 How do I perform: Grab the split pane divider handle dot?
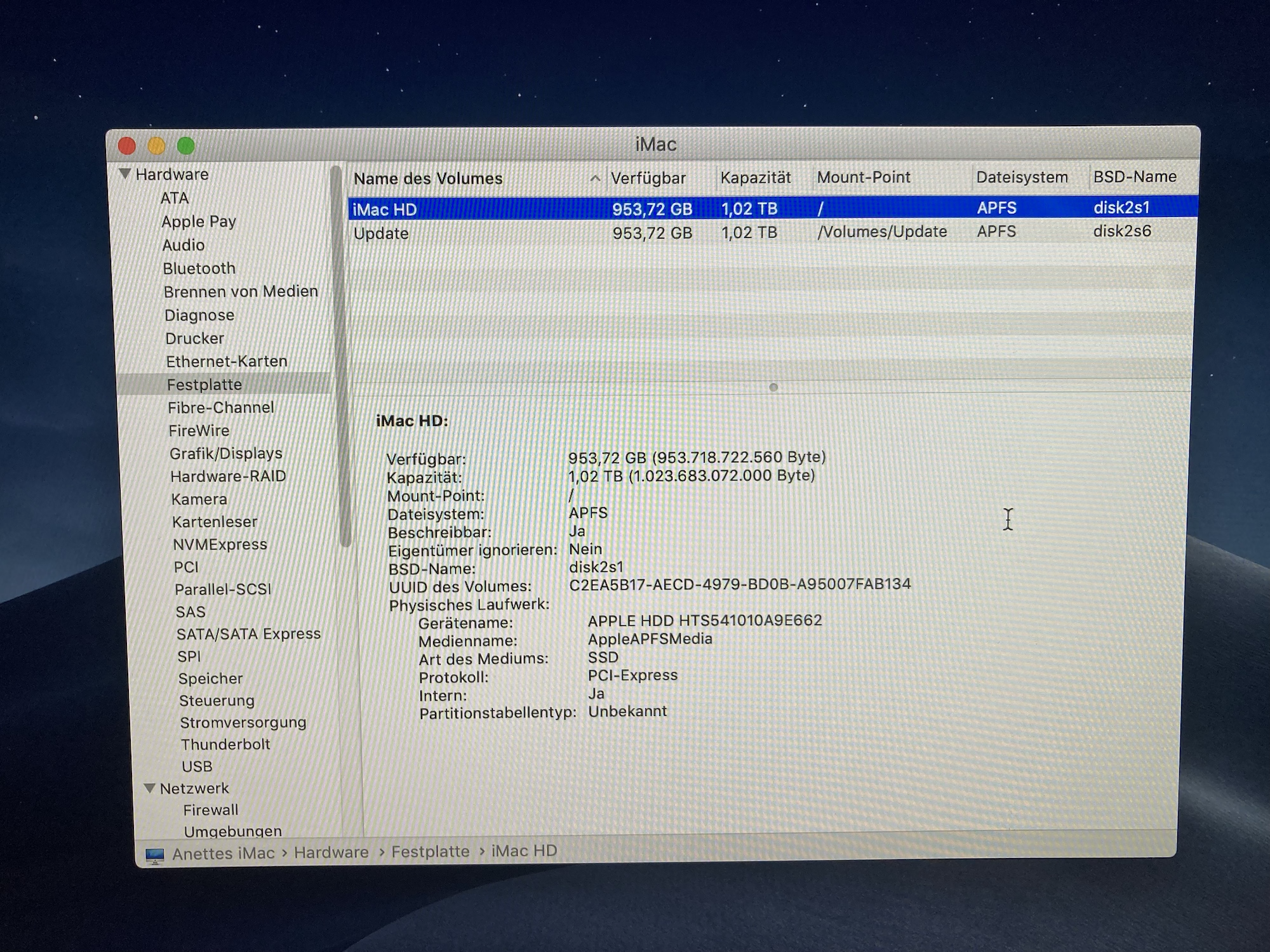click(x=773, y=387)
